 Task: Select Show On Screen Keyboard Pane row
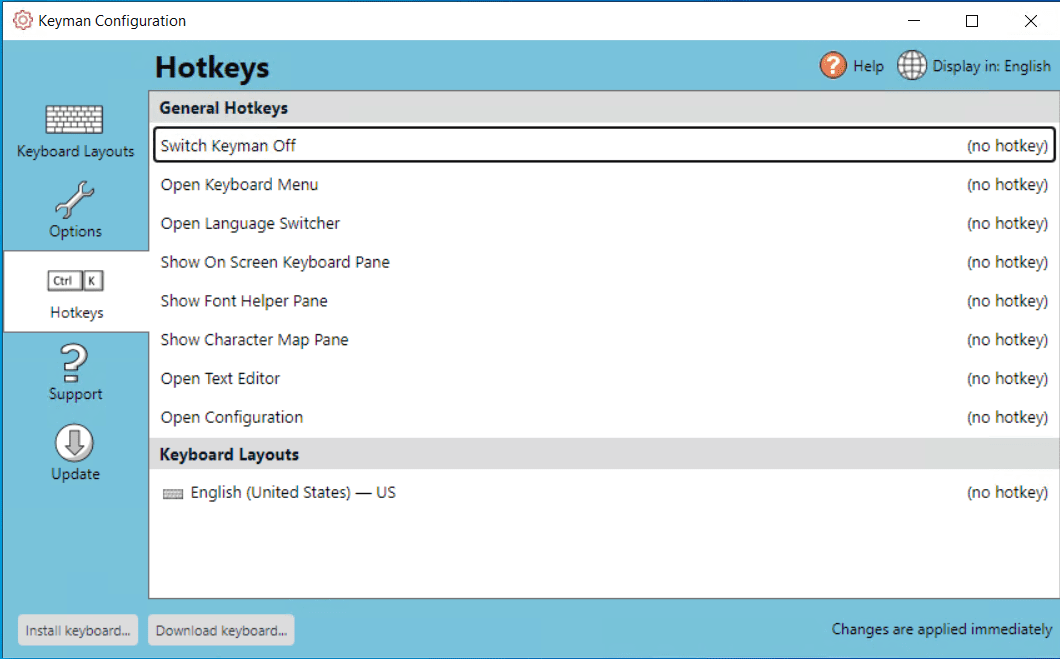[x=604, y=262]
